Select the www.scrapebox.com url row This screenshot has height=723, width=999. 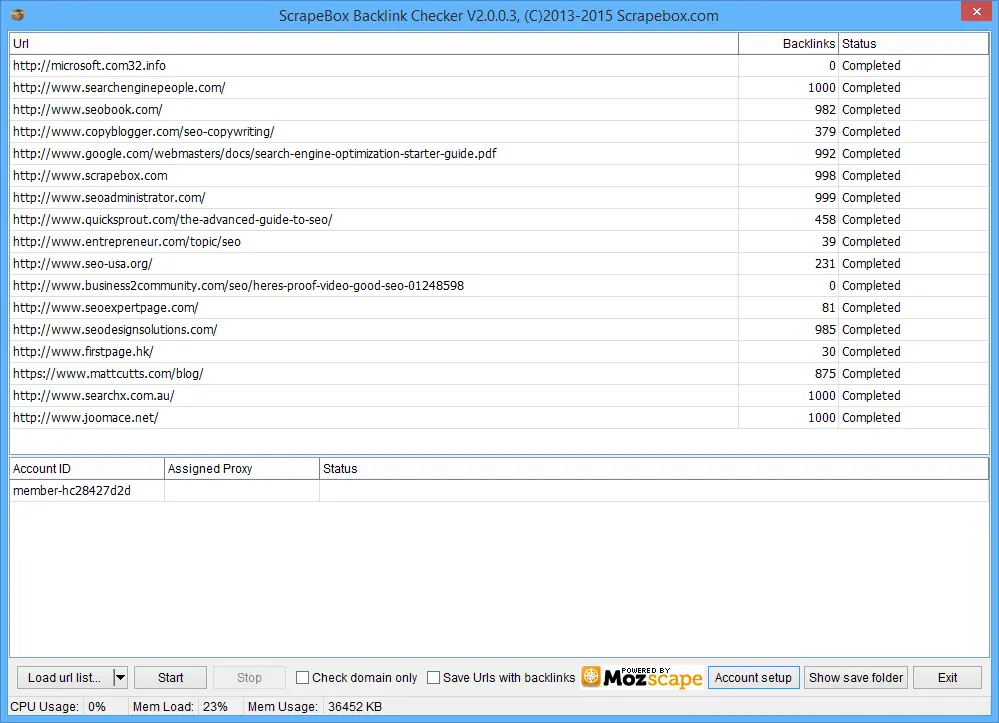coord(90,176)
